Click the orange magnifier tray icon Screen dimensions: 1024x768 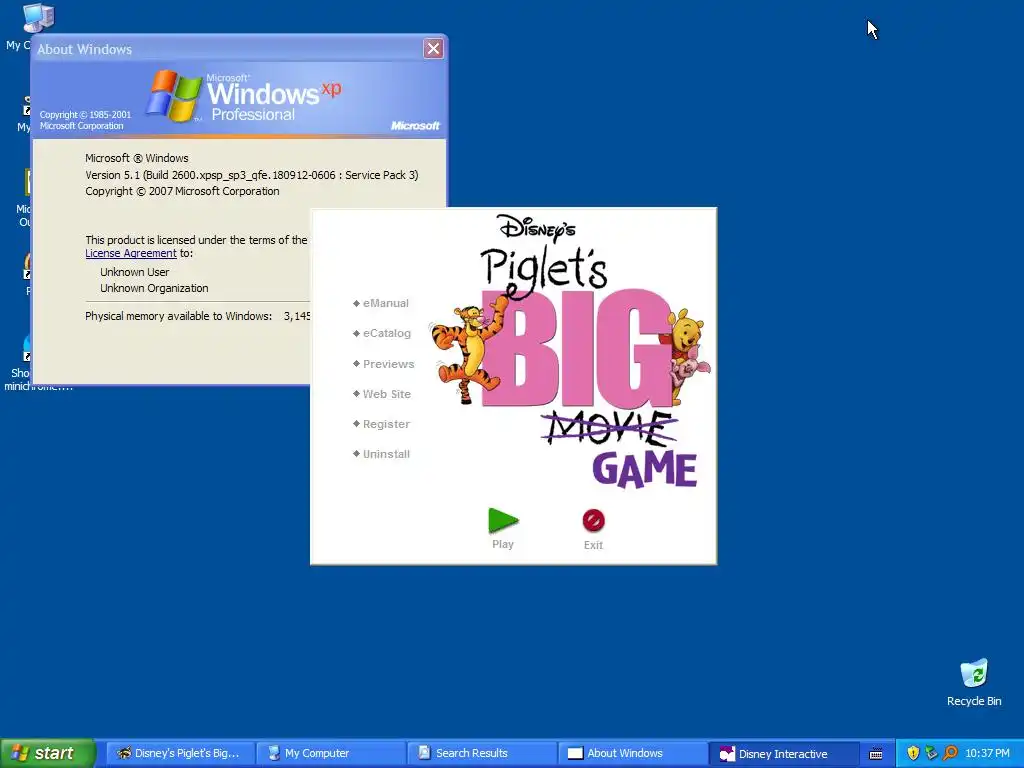(x=950, y=753)
